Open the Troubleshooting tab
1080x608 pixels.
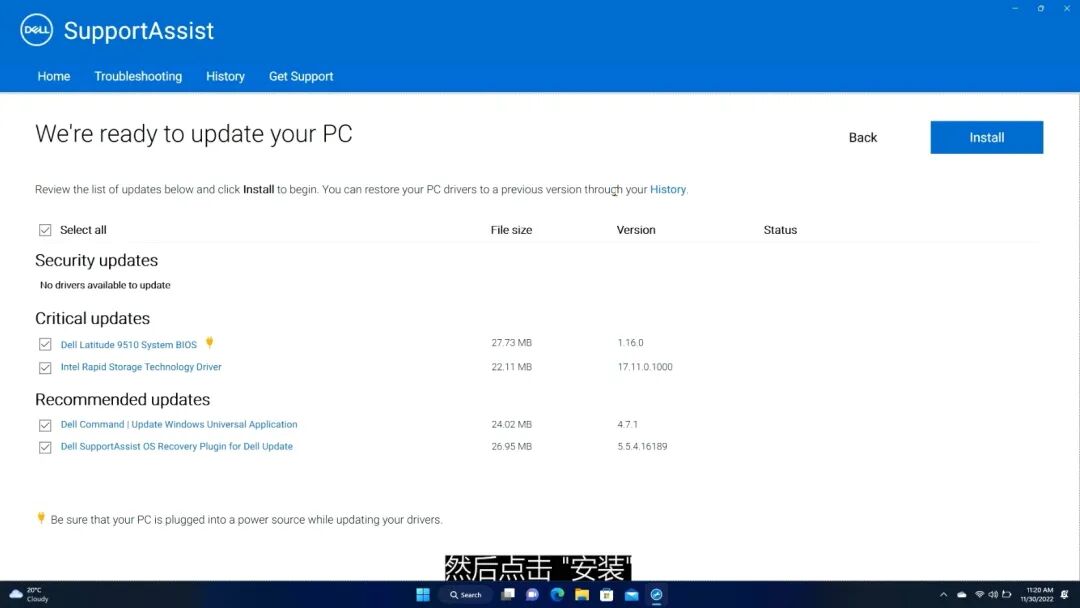coord(138,76)
